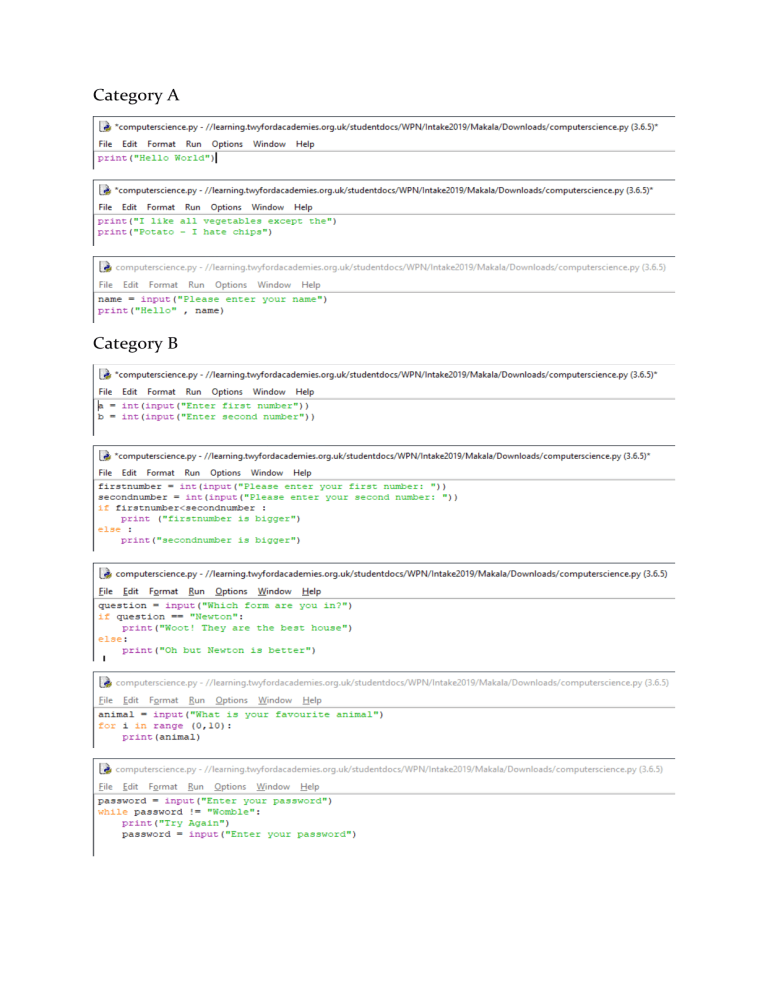Click the 'Oh but Newton is better' print line
Screen dimensions: 768x994
219,650
